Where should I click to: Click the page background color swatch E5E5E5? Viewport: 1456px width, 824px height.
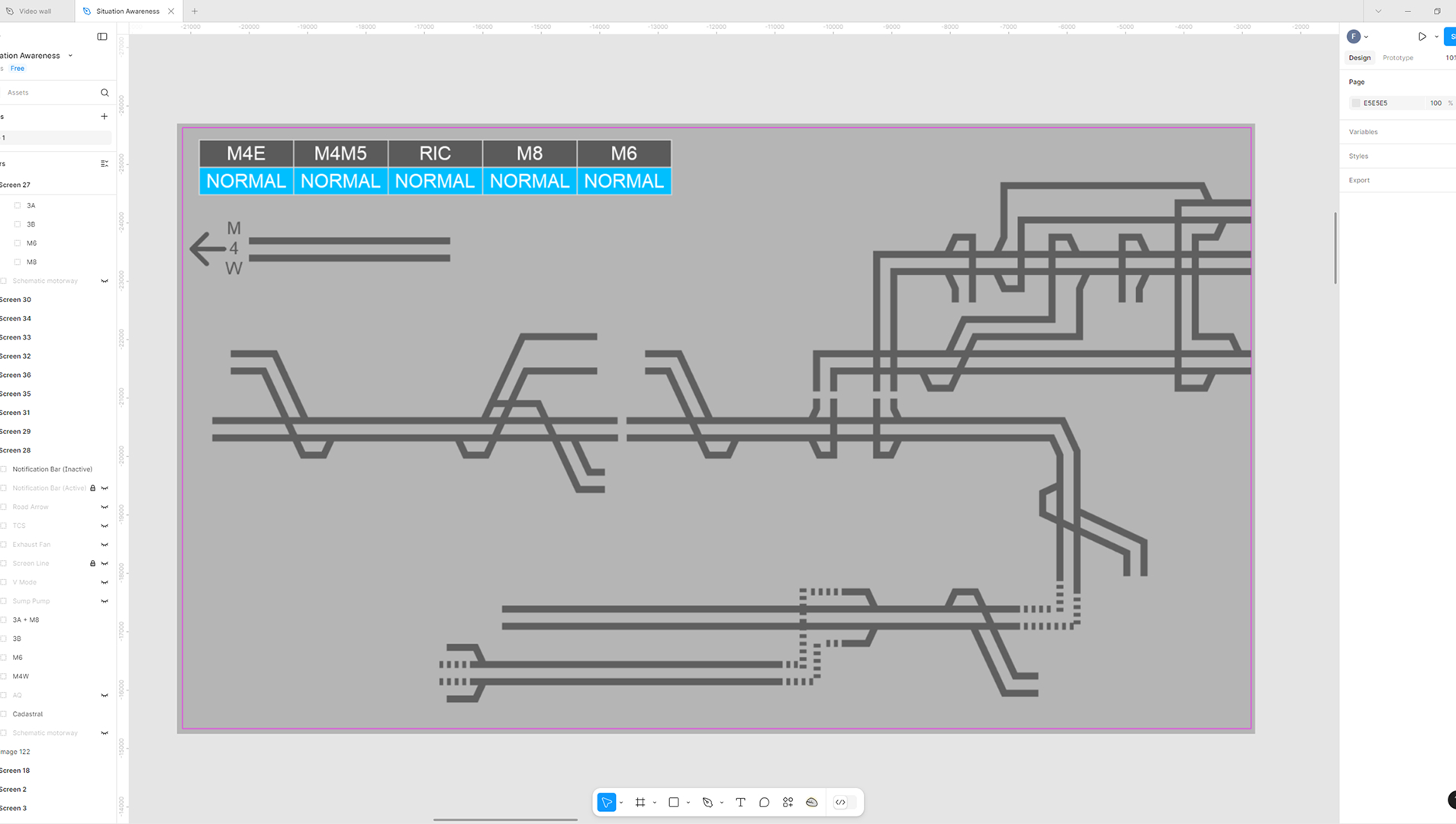[x=1356, y=103]
